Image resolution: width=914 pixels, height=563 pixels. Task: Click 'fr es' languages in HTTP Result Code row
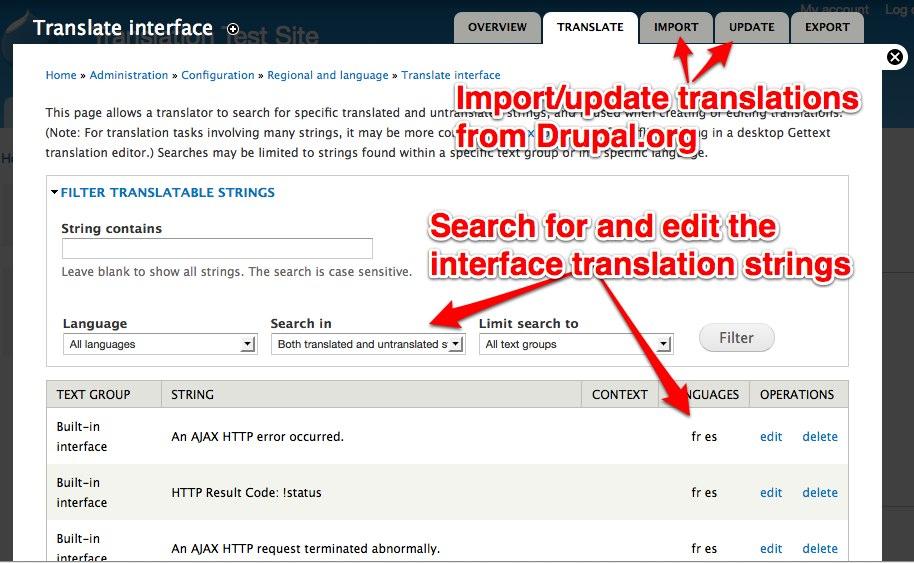point(704,492)
